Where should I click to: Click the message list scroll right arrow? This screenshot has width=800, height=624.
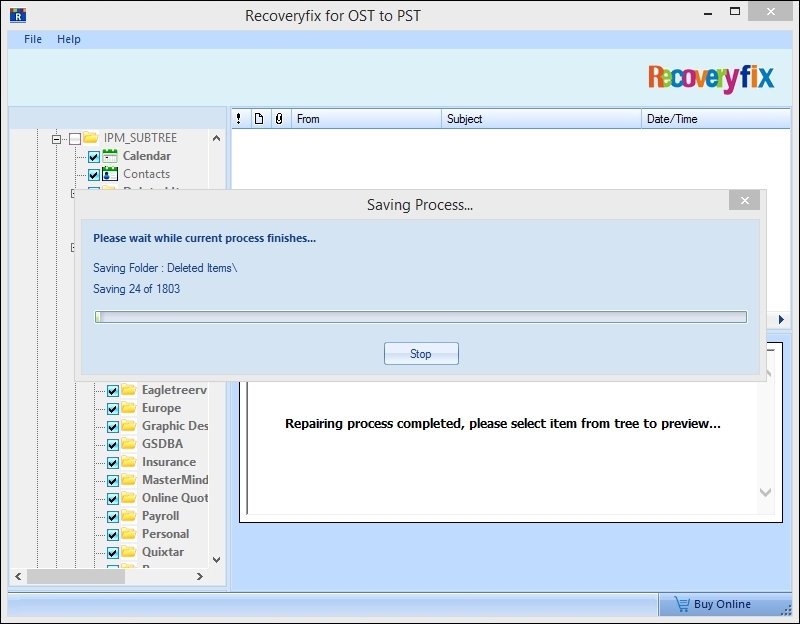click(781, 319)
